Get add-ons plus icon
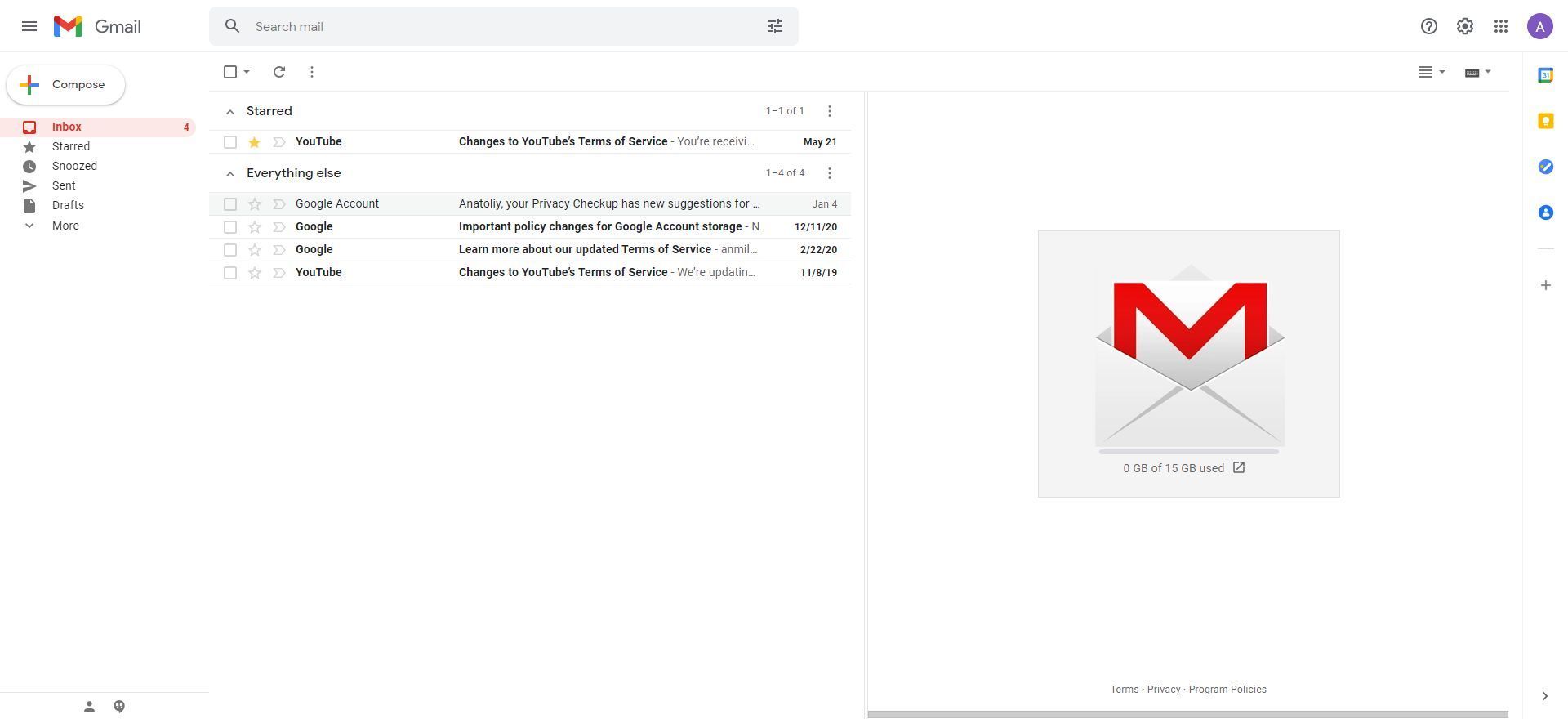This screenshot has height=719, width=1568. click(x=1546, y=285)
